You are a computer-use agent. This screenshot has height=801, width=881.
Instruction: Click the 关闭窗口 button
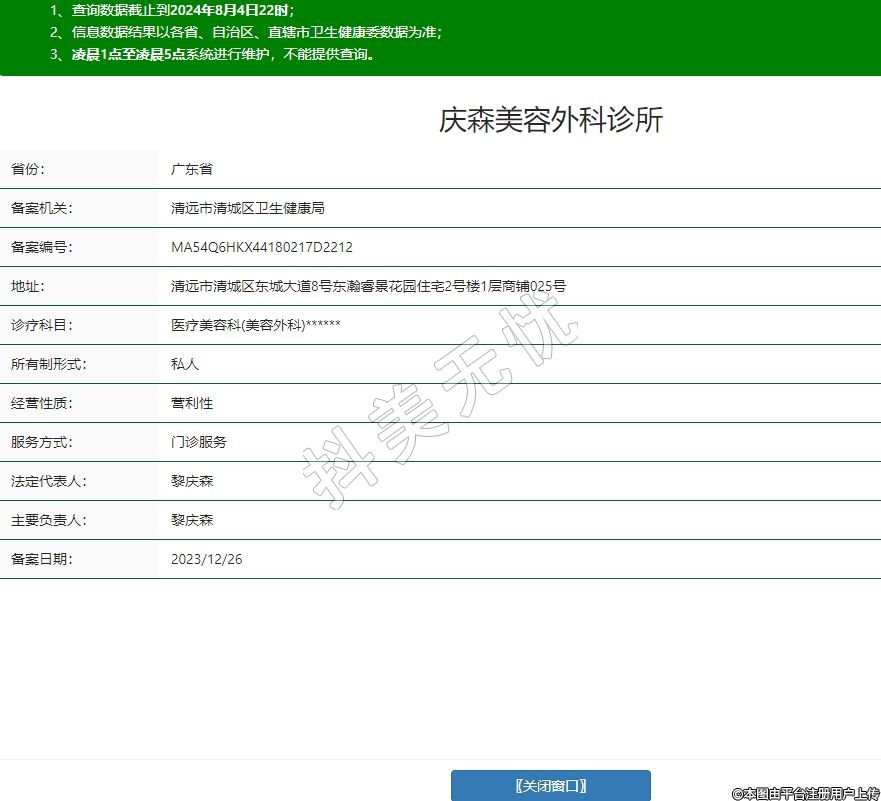(x=550, y=785)
